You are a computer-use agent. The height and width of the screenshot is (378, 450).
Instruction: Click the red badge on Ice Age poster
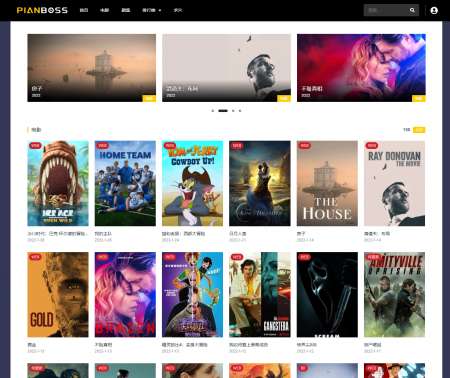tap(35, 145)
